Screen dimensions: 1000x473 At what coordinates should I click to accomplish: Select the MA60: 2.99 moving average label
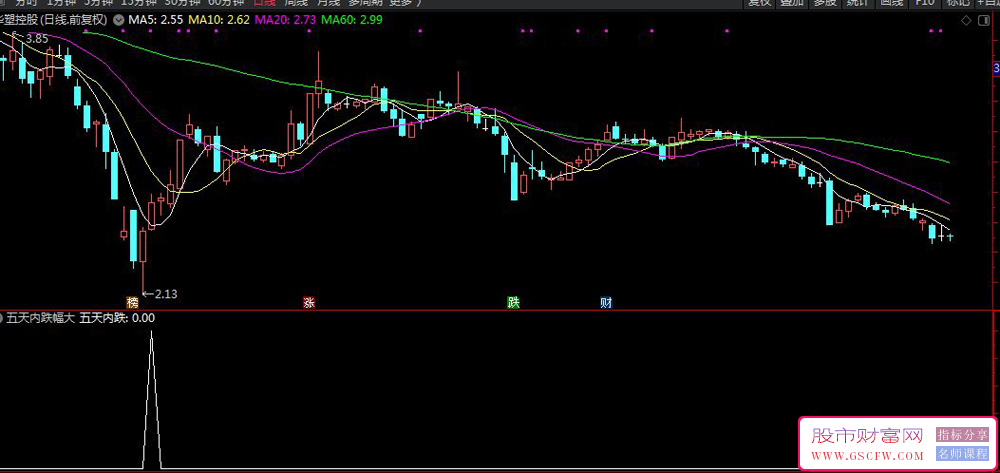tap(352, 20)
